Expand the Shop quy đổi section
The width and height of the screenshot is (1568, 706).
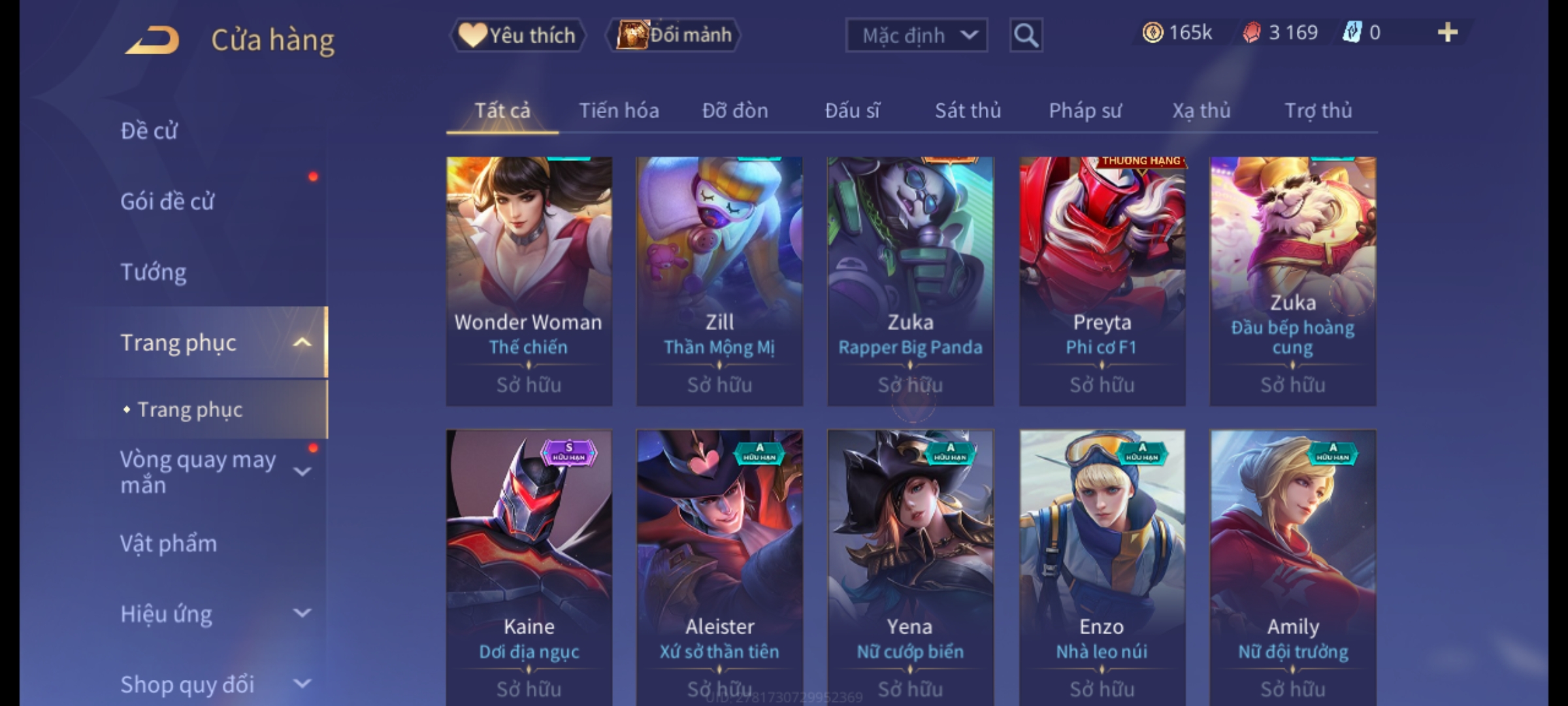pos(302,684)
